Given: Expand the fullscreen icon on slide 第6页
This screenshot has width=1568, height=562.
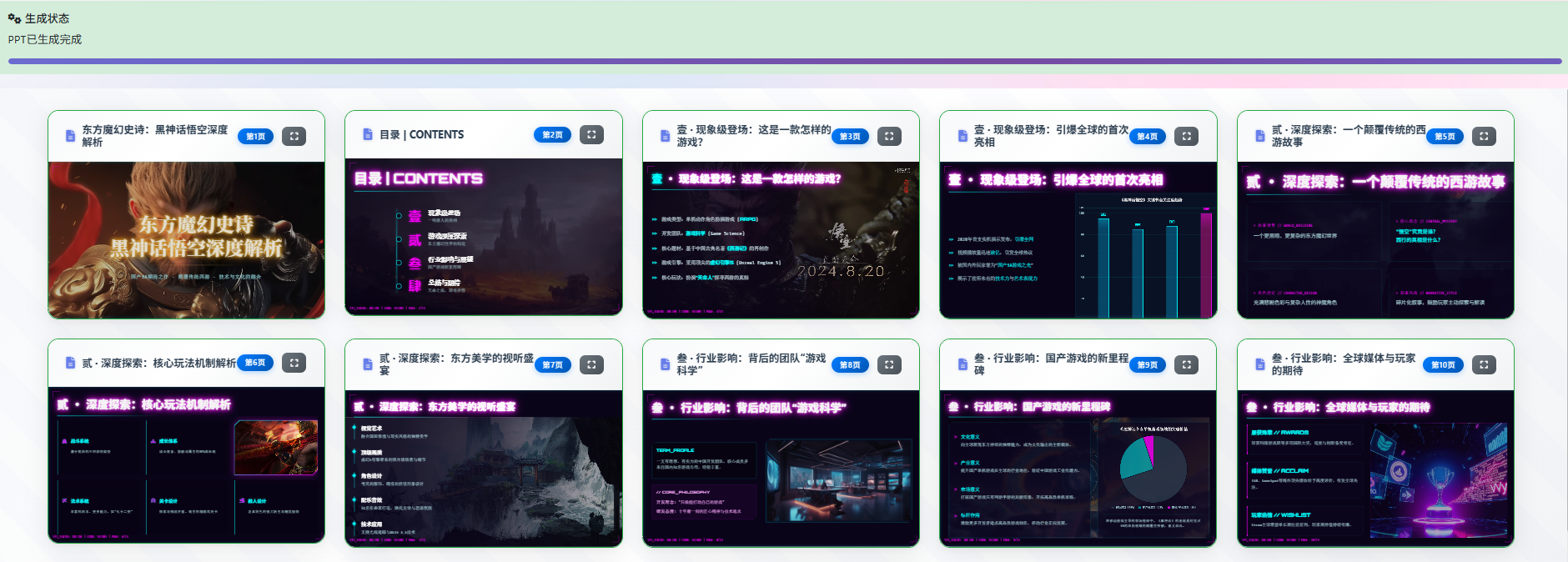Looking at the screenshot, I should click(294, 363).
